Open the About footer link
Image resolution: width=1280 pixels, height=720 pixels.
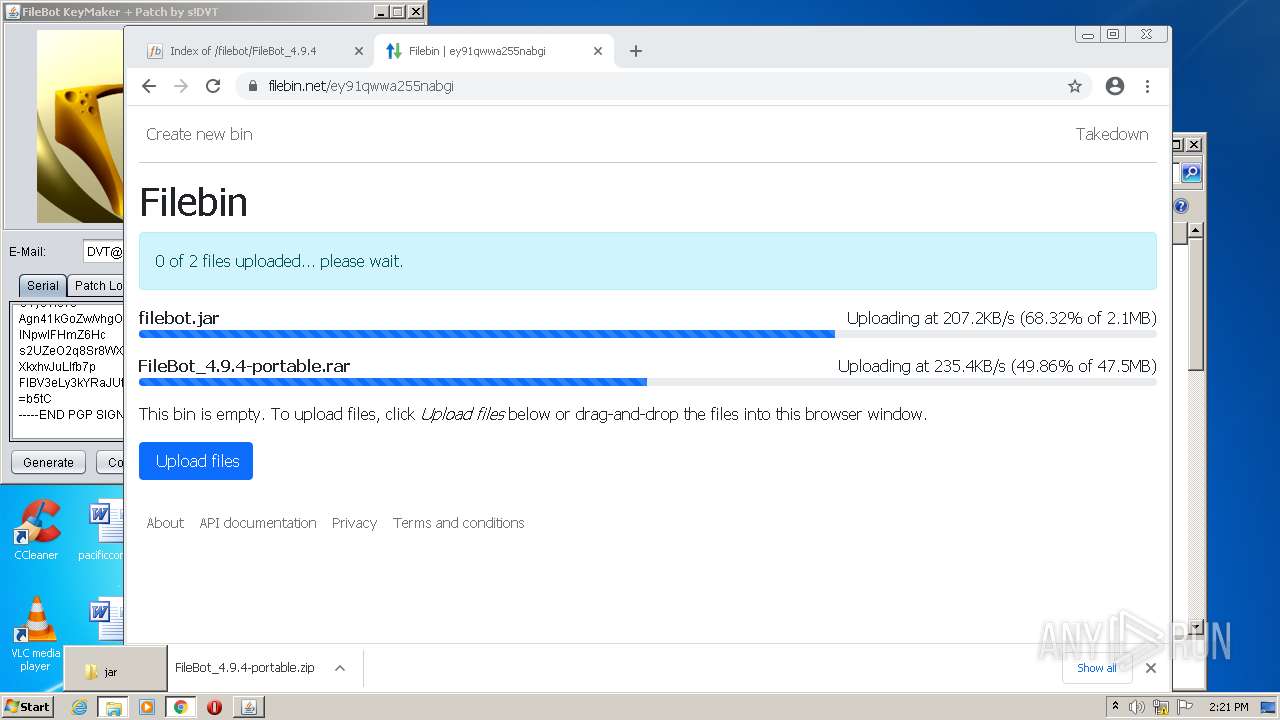coord(165,523)
